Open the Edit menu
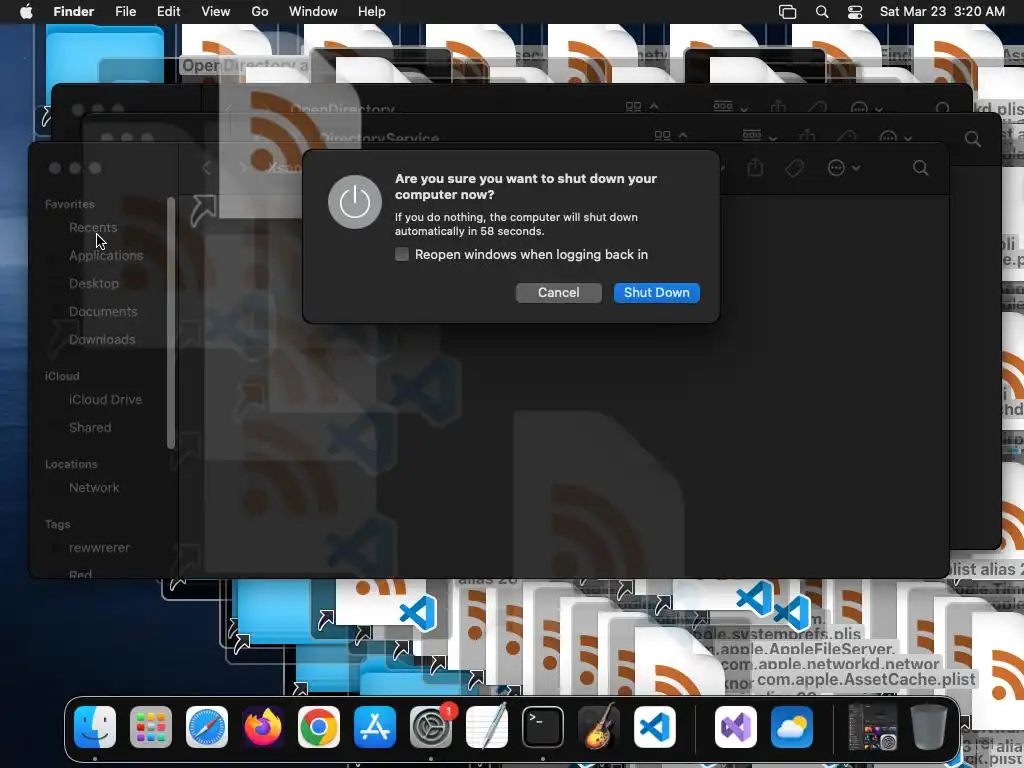This screenshot has height=768, width=1024. [x=168, y=12]
